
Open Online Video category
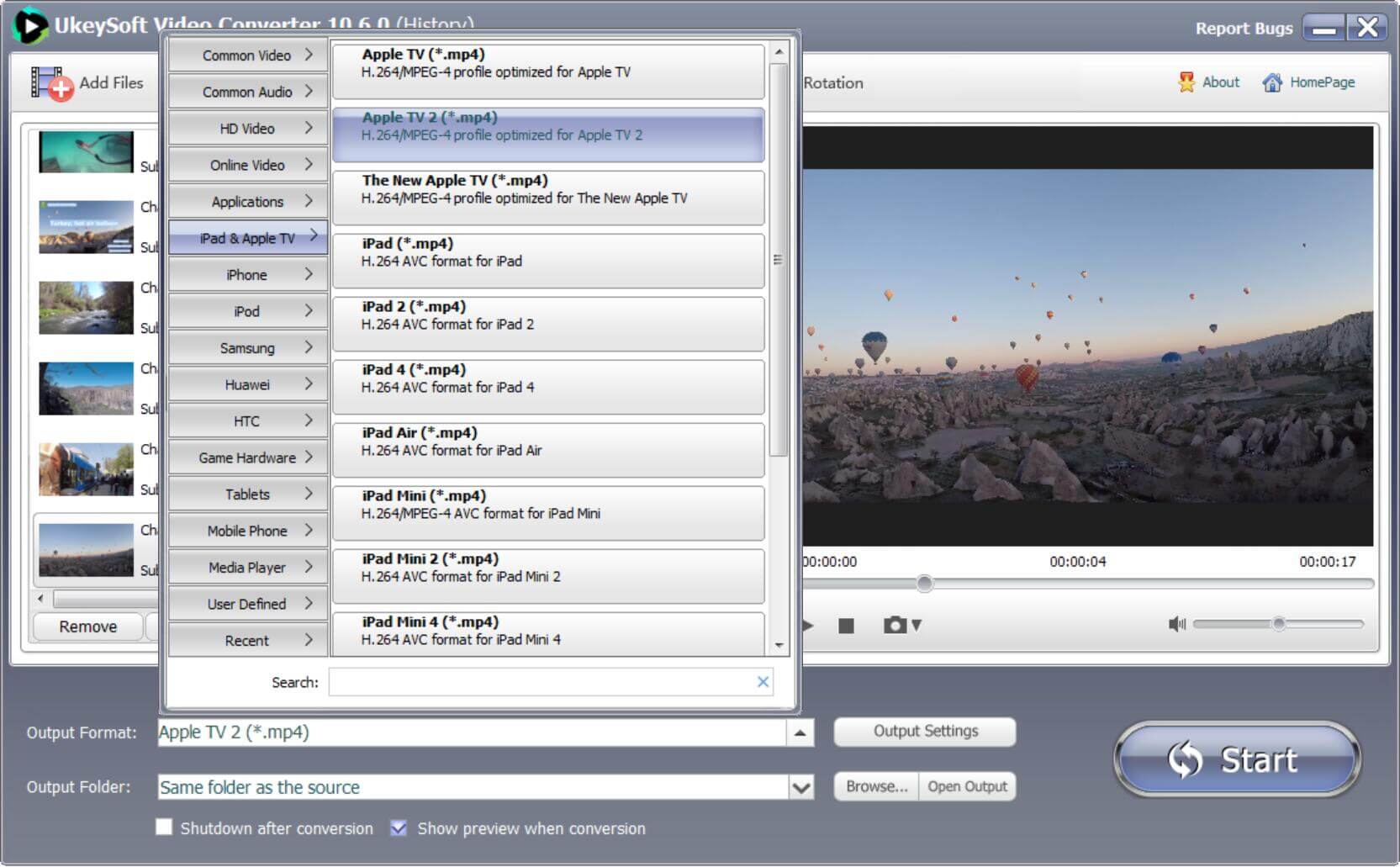[x=248, y=165]
